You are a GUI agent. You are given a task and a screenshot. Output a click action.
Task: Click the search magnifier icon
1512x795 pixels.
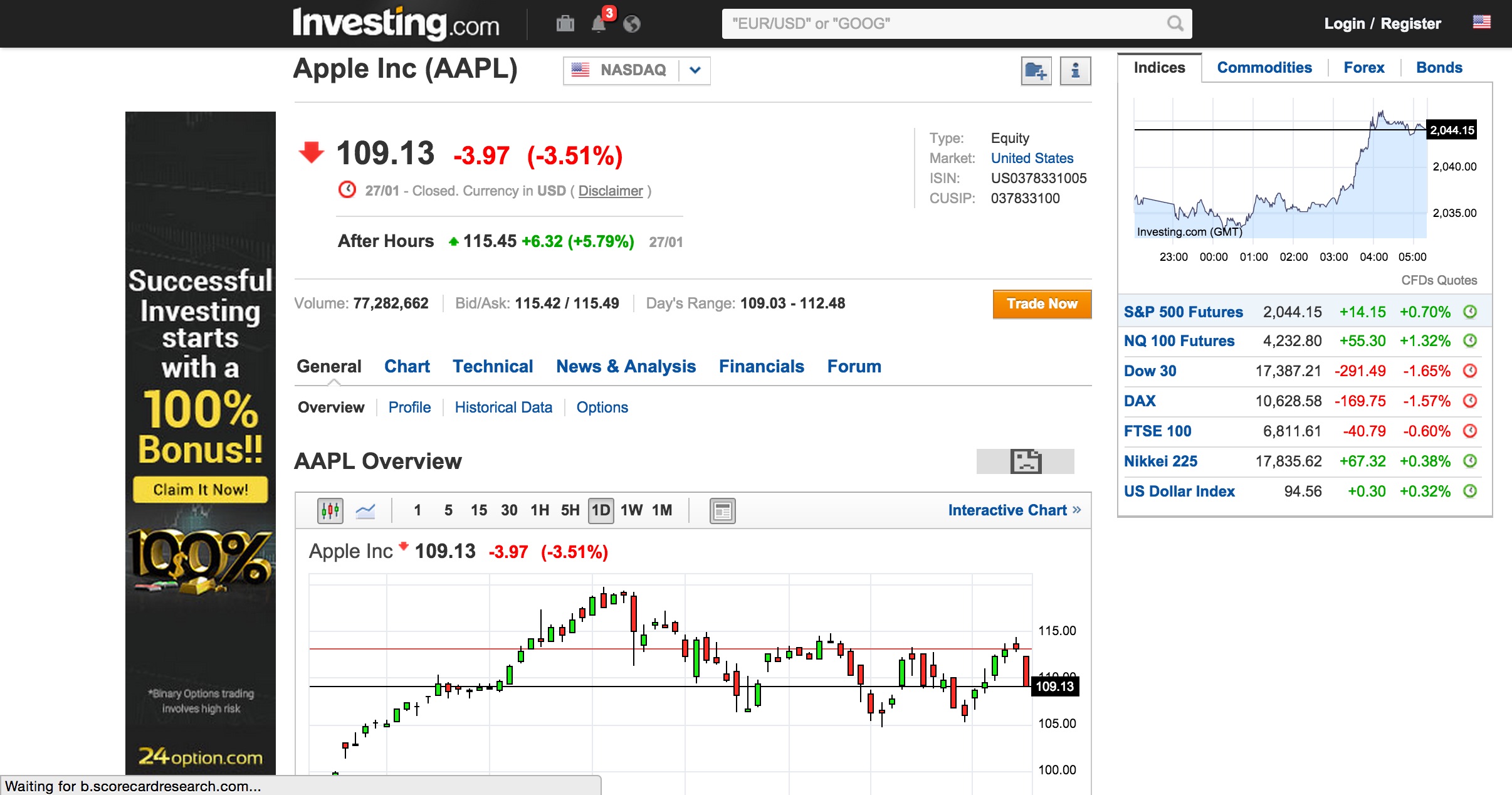point(1175,24)
